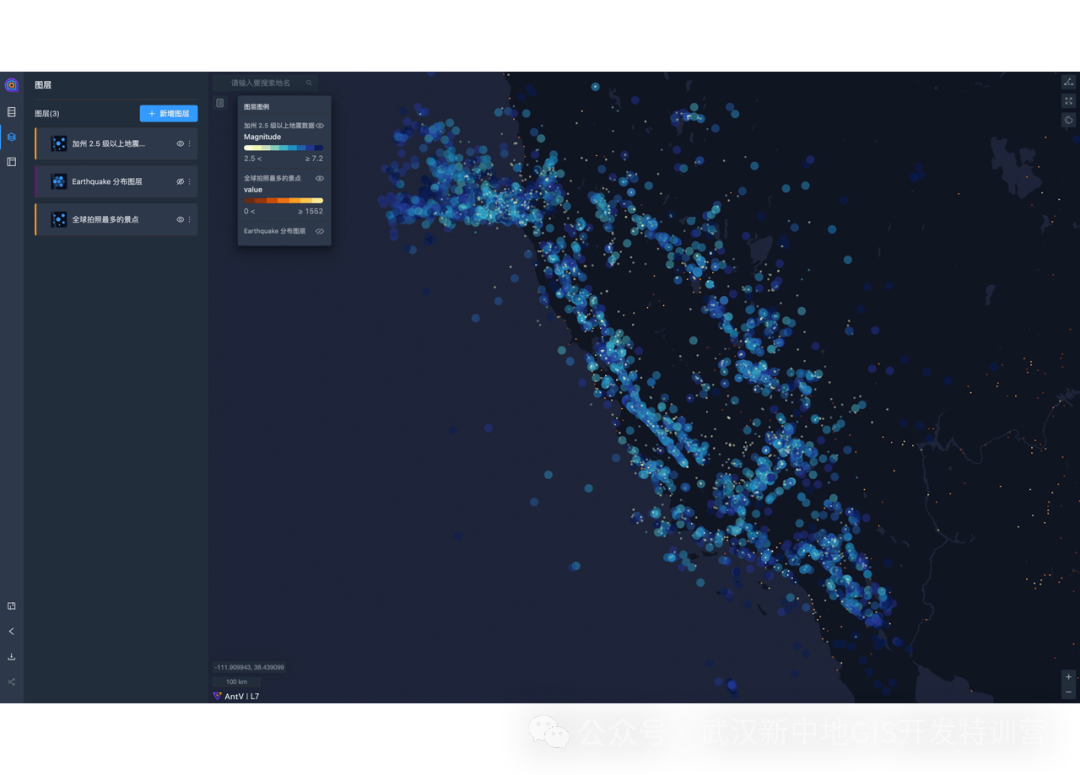Open the Earthquake 分布图层 options menu
1080x775 pixels.
[x=190, y=181]
